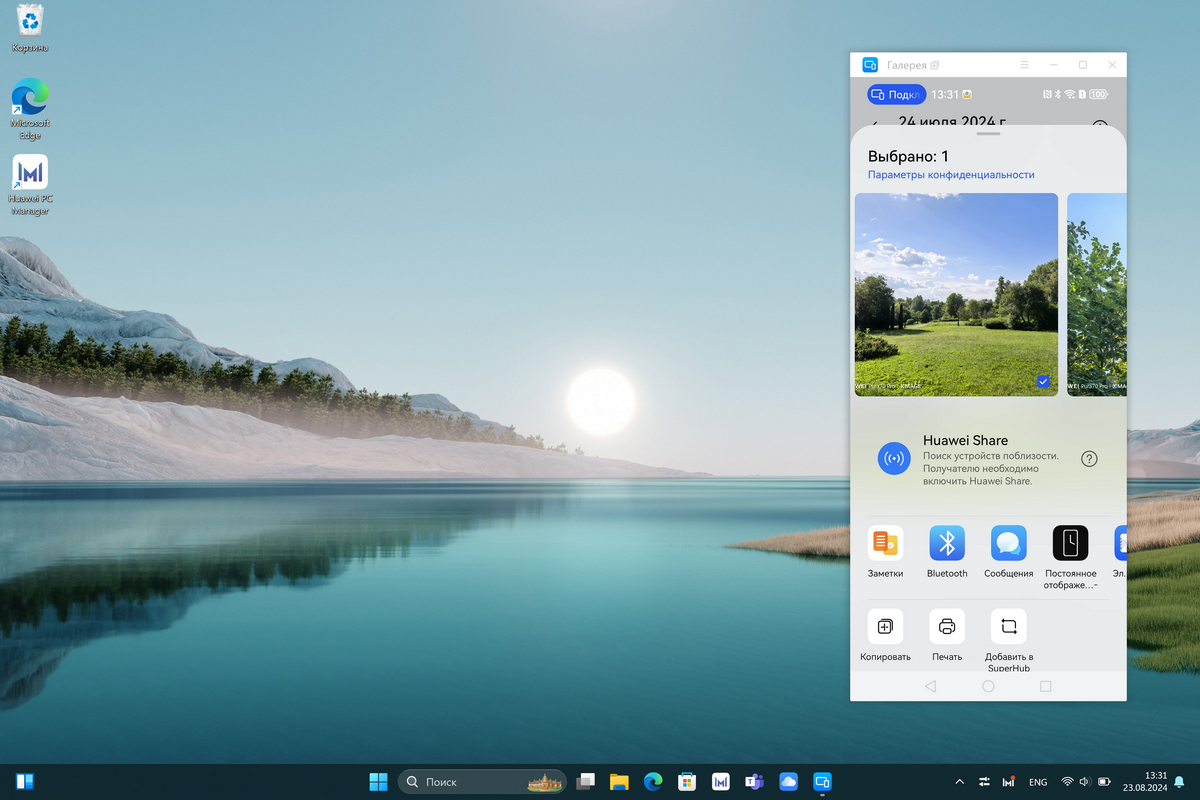Click the blue Подкл connection pill
Image resolution: width=1200 pixels, height=800 pixels.
pos(896,95)
